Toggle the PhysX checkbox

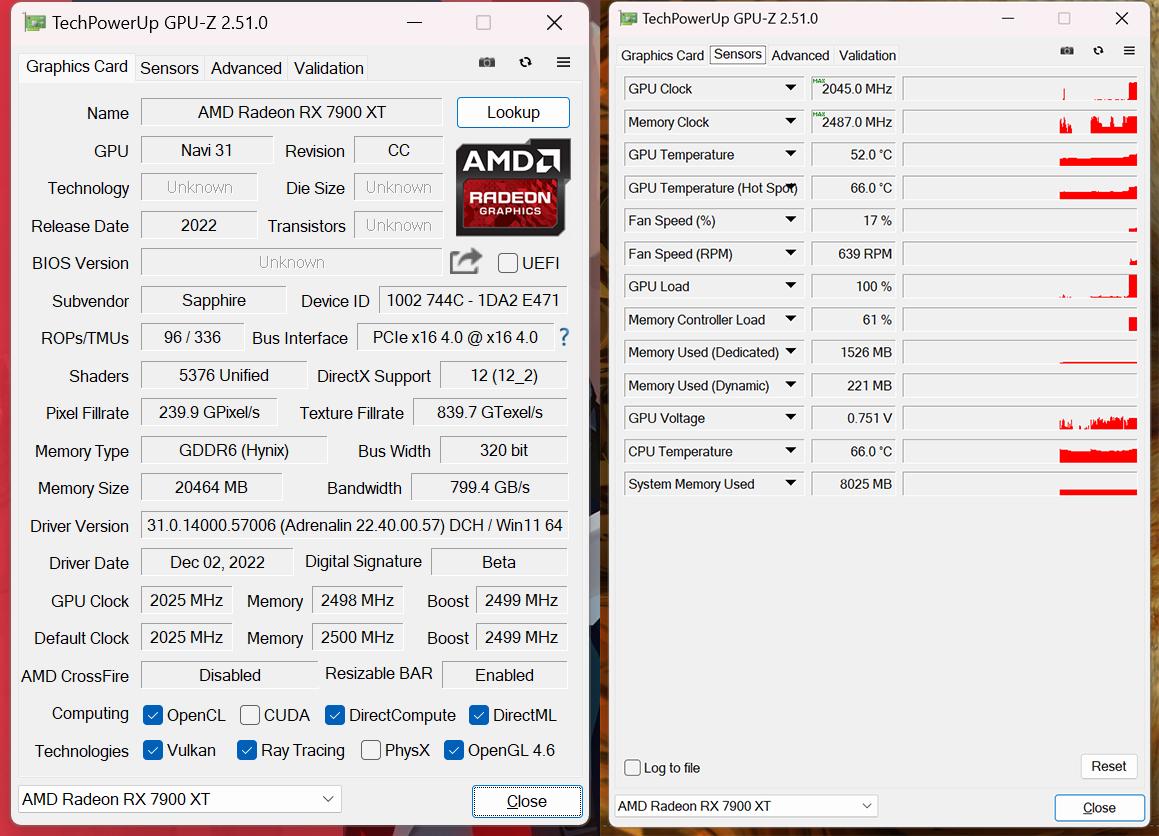coord(371,750)
